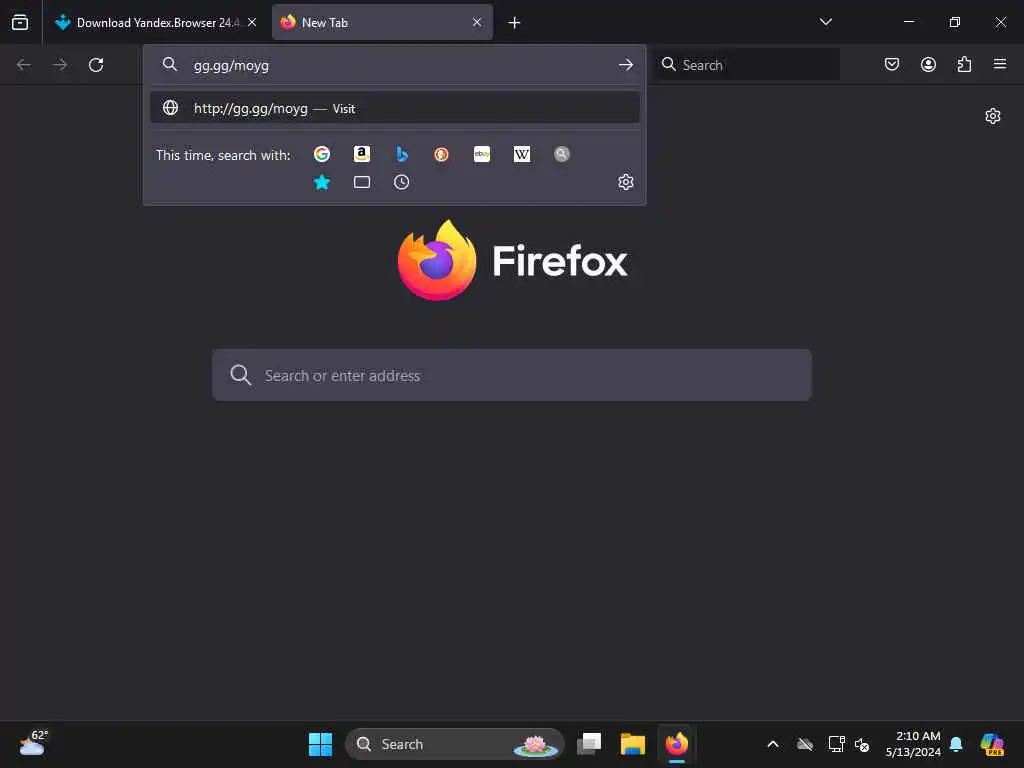Search this time with Wikipedia

tap(522, 154)
